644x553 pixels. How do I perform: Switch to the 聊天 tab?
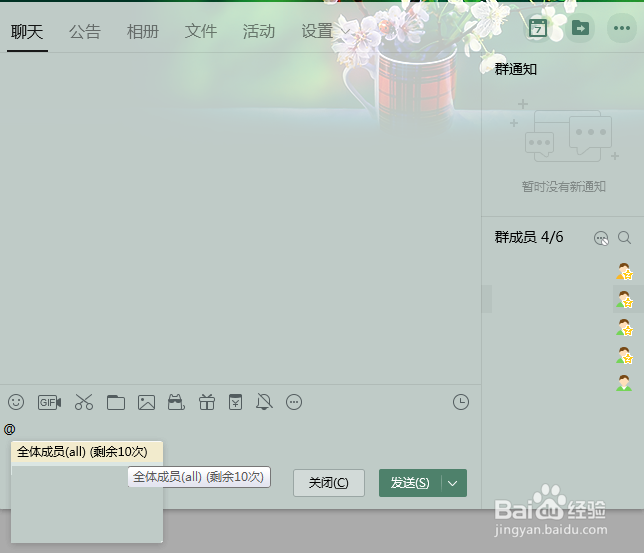(27, 32)
